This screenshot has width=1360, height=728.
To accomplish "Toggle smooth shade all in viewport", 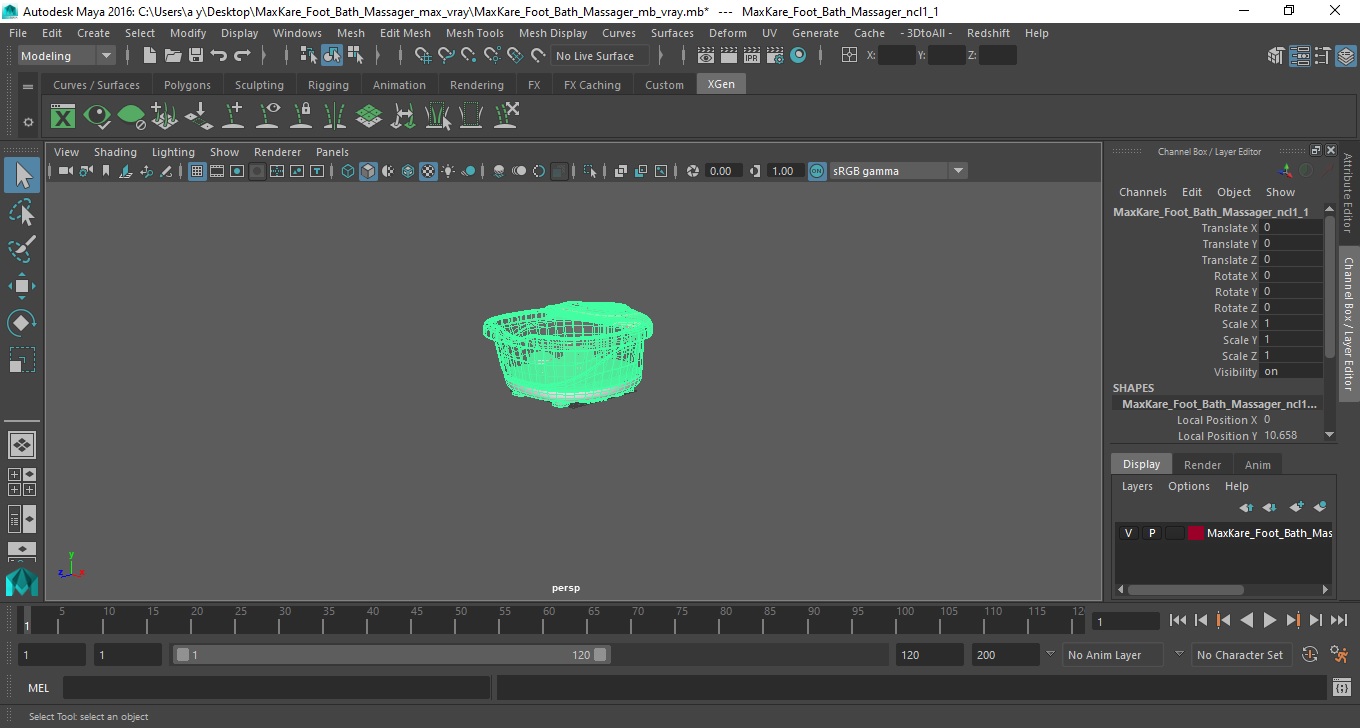I will [368, 171].
